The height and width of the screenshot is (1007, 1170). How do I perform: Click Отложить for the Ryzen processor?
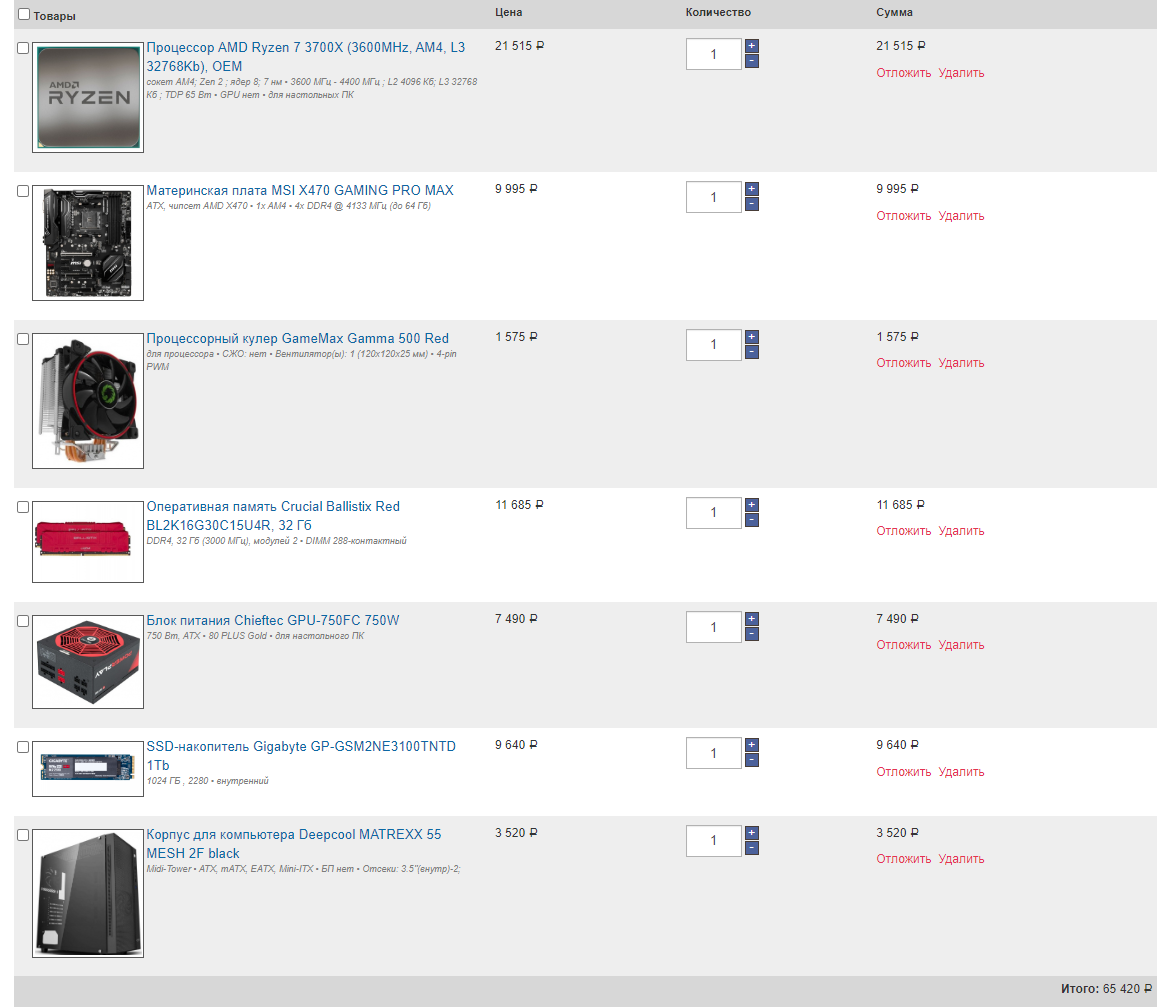[904, 72]
